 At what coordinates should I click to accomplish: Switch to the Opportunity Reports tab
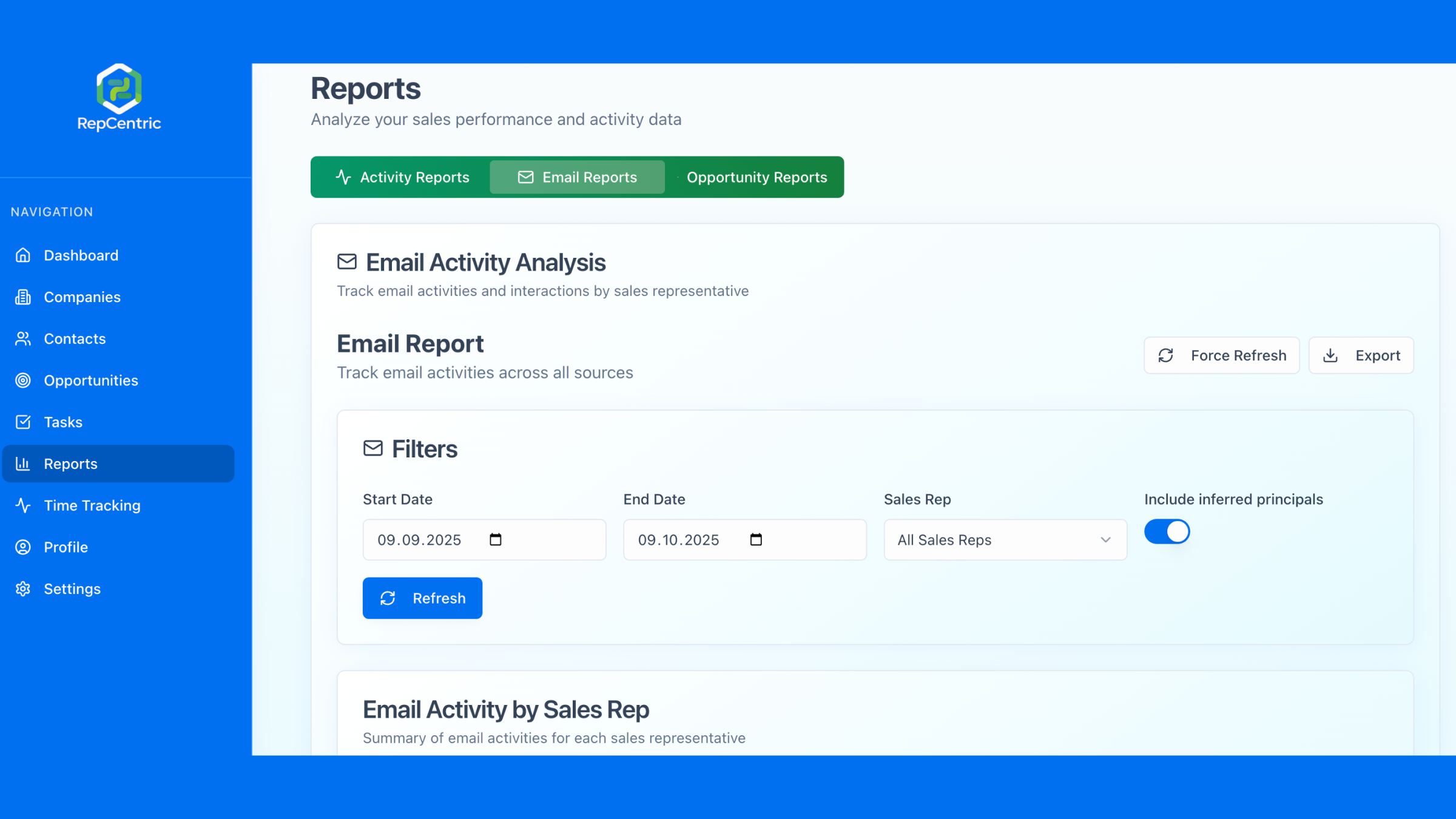click(x=756, y=177)
